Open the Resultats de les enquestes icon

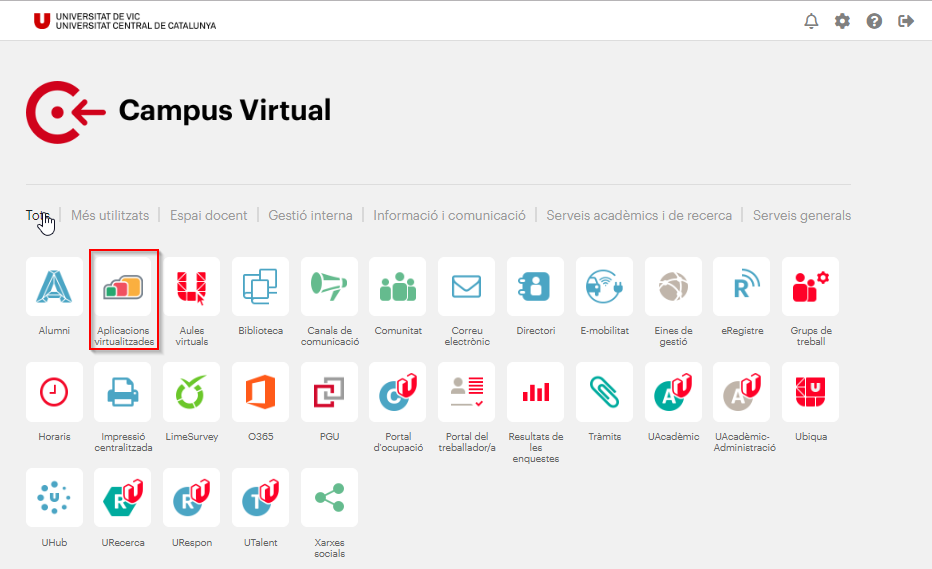(535, 393)
